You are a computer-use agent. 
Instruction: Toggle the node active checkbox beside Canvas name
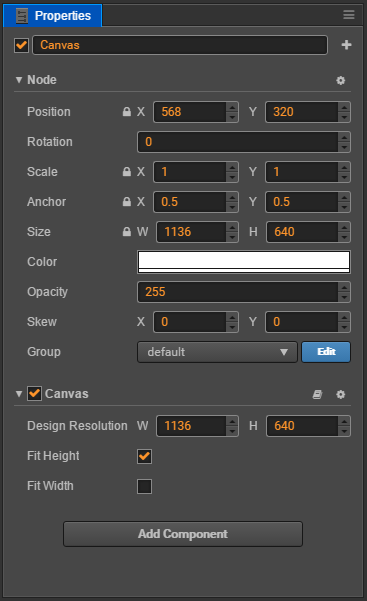[21, 45]
